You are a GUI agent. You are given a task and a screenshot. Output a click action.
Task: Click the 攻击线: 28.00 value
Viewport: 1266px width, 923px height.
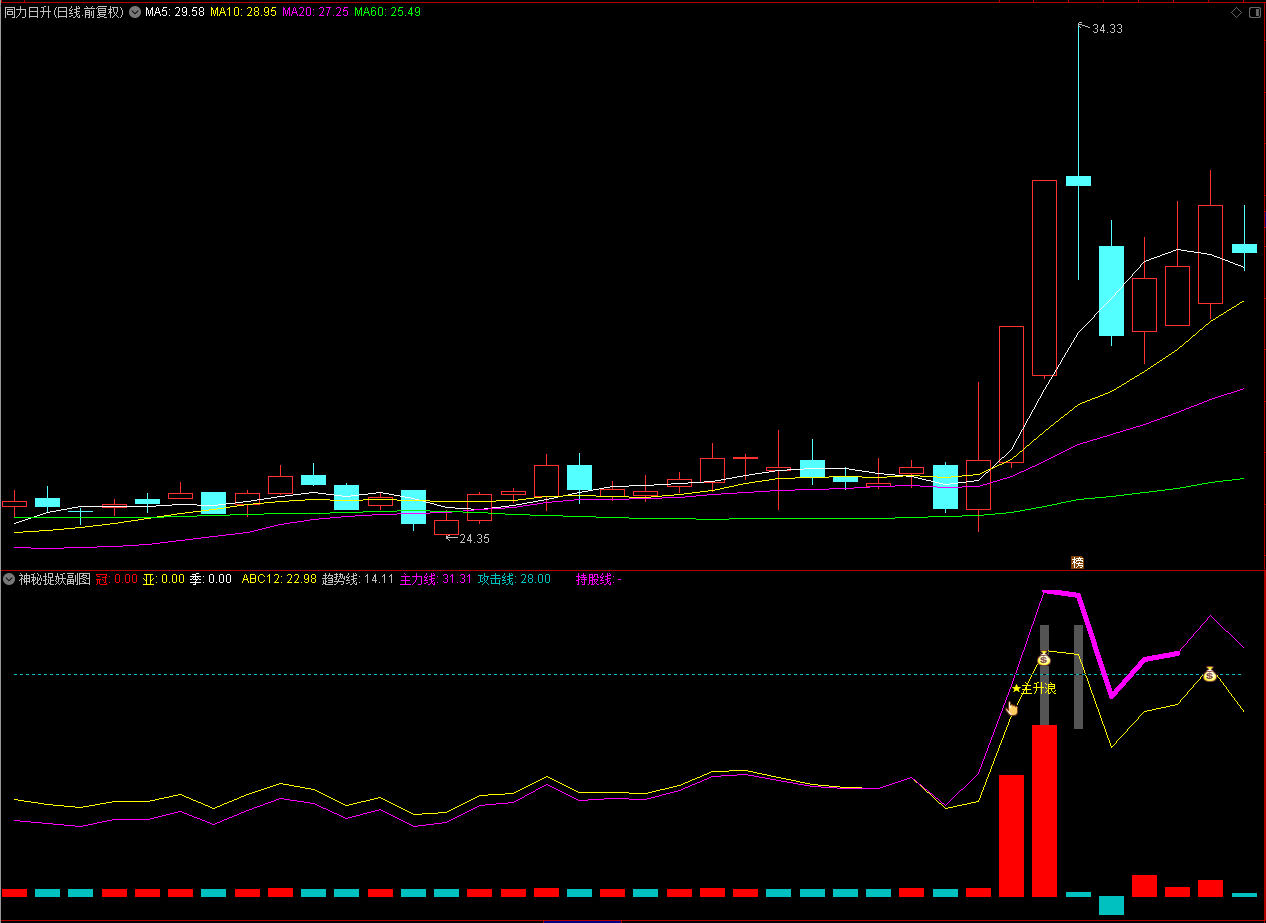click(514, 579)
